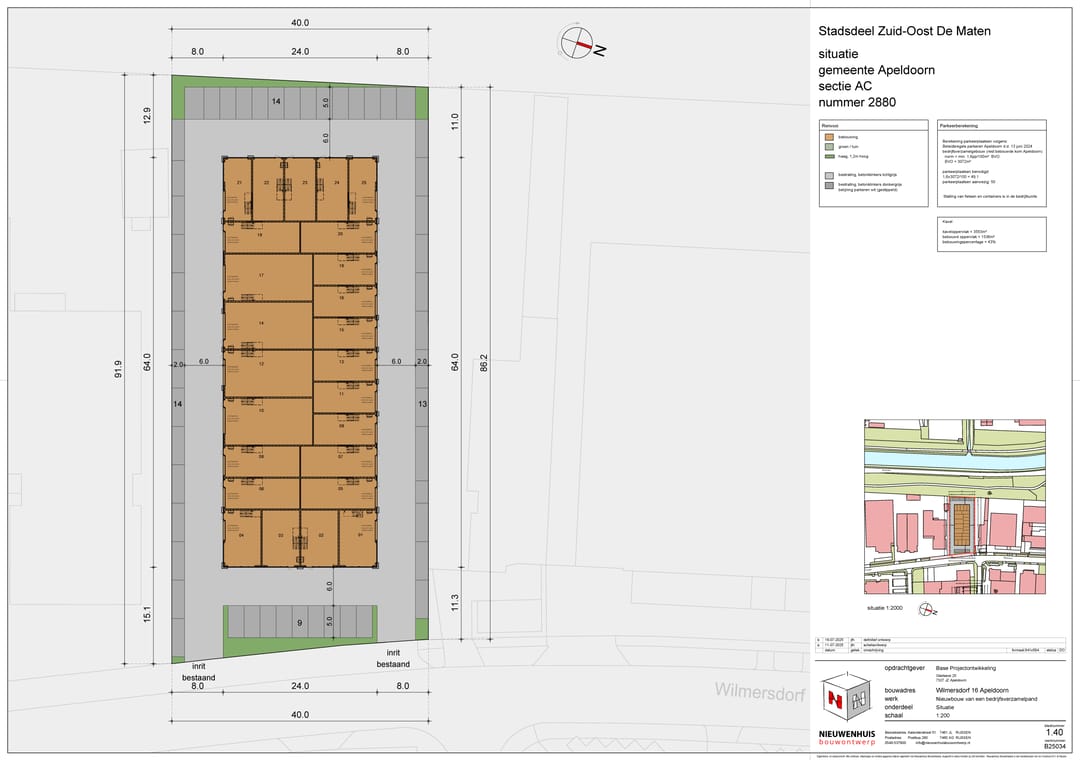Viewport: 1080px width, 760px height.
Task: Click the orange bebouwing legend swatch
Action: click(x=829, y=136)
